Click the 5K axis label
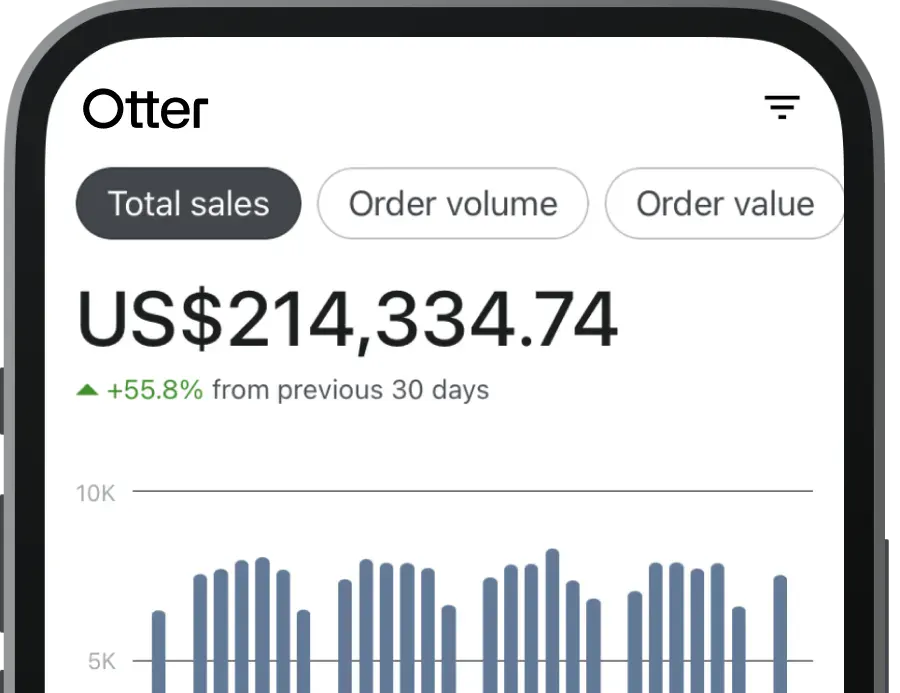900x693 pixels. 100,661
